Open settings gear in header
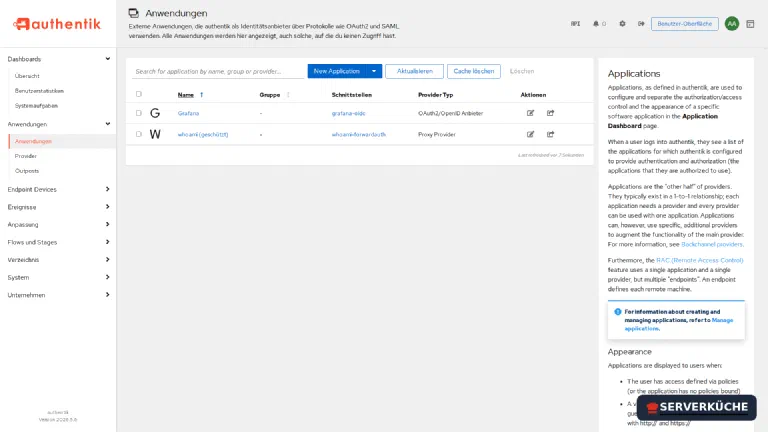Screen dimensions: 768x432 (622, 24)
